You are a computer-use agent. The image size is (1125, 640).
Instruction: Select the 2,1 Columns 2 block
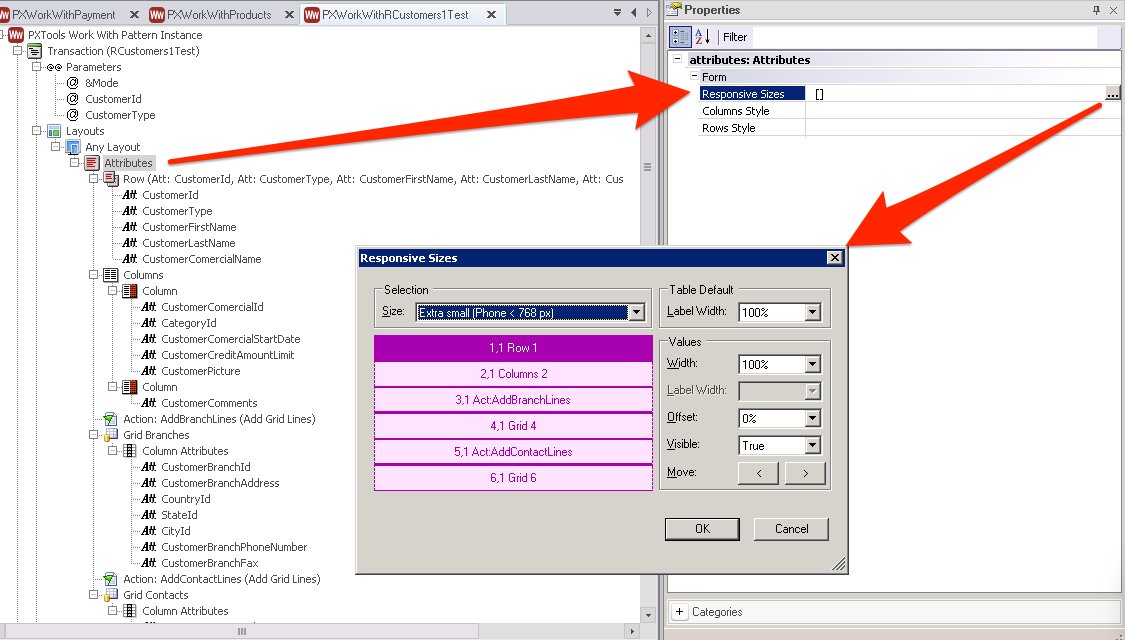tap(513, 374)
